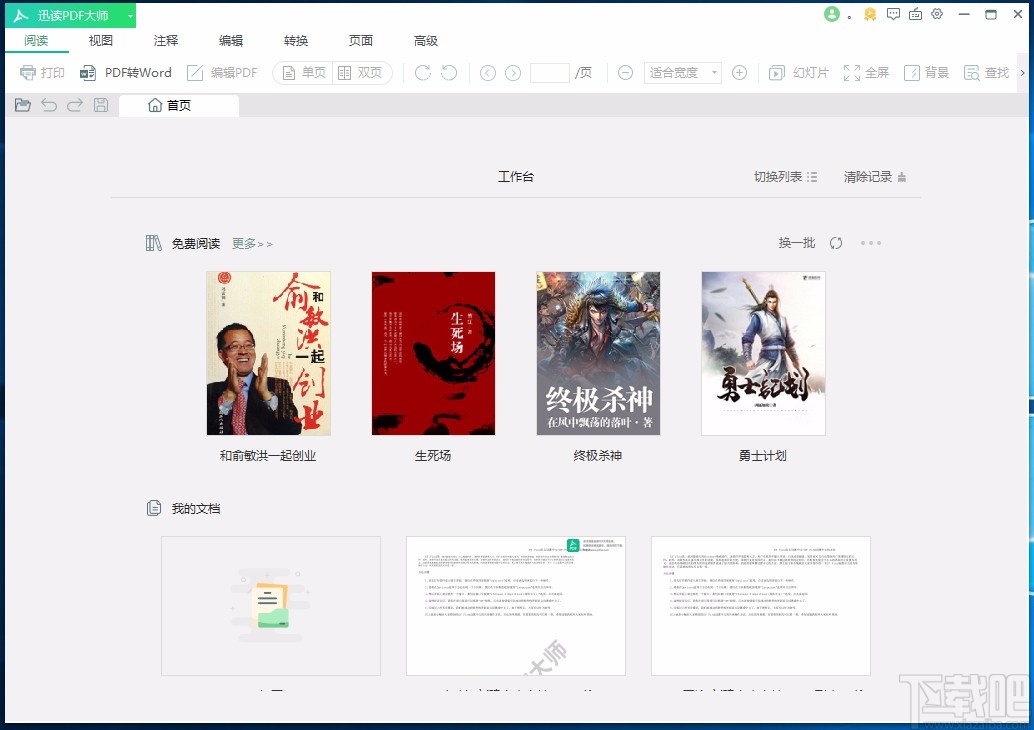Click the refresh circular arrow icon
The image size is (1034, 730).
coord(836,243)
